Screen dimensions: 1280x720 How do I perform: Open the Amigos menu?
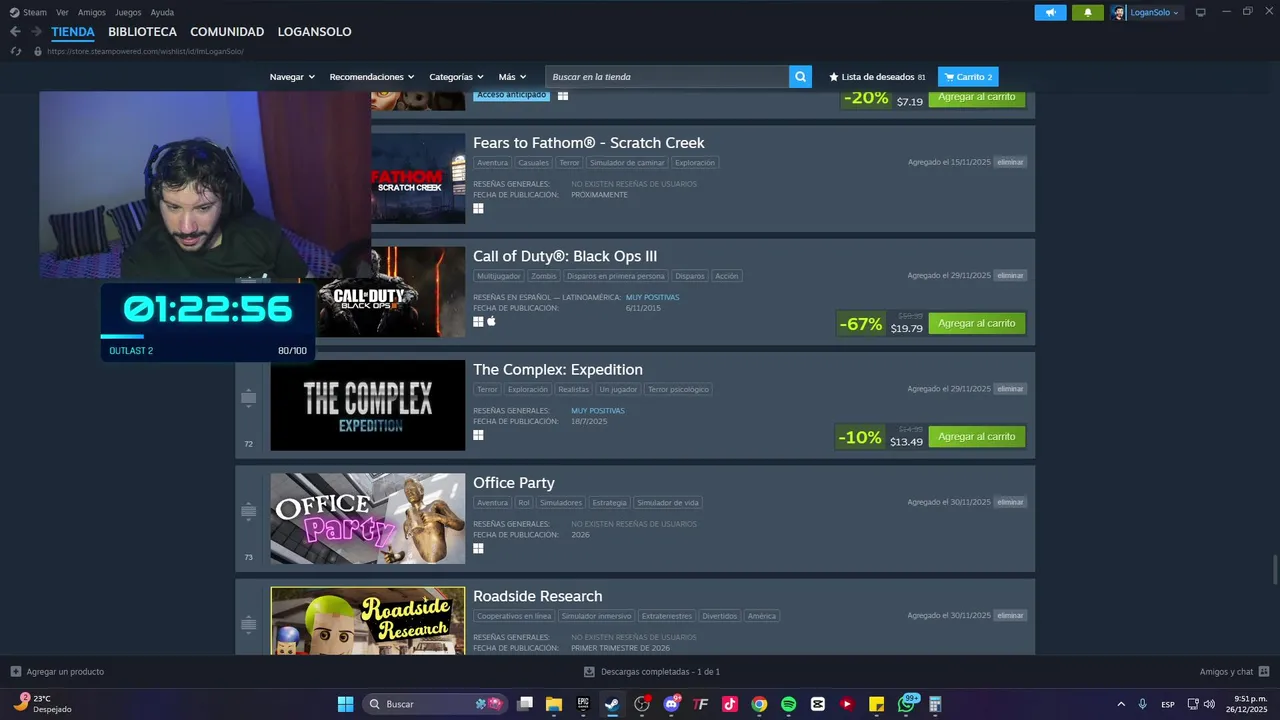coord(92,12)
